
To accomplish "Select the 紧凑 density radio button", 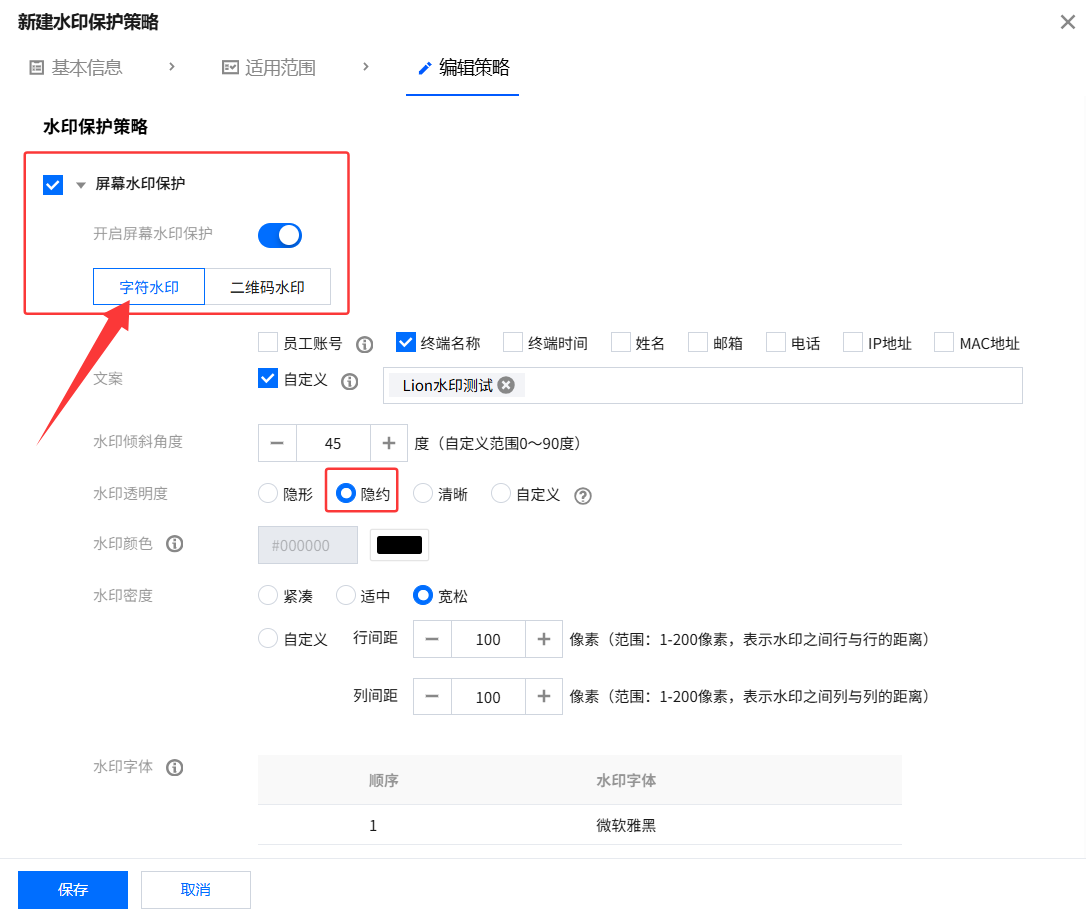I will coord(267,594).
